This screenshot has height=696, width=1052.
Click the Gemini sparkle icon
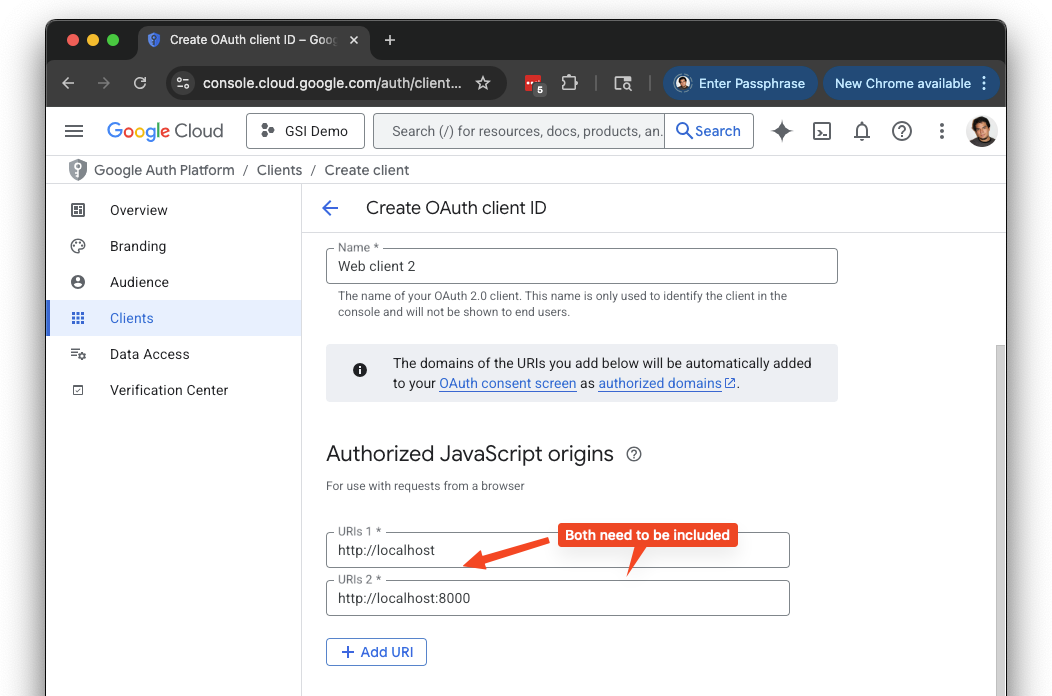(782, 131)
